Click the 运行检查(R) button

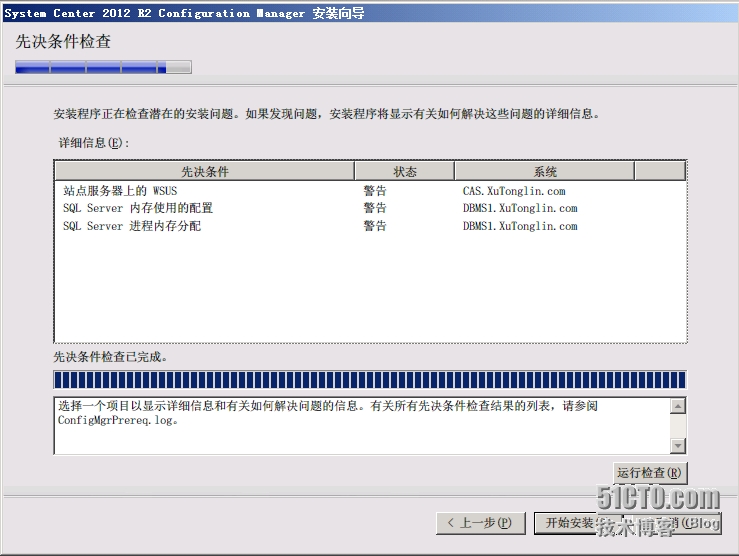point(650,473)
